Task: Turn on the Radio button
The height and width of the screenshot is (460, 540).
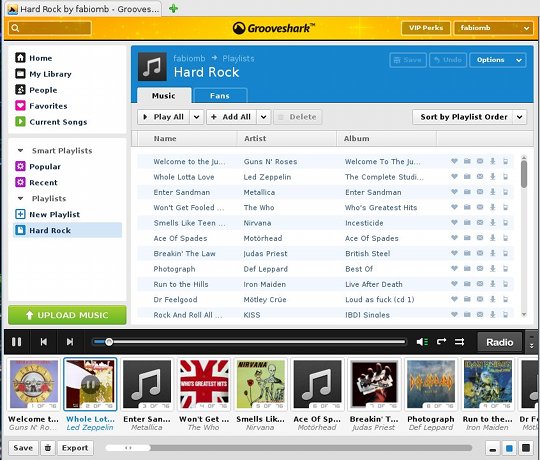Action: [499, 342]
